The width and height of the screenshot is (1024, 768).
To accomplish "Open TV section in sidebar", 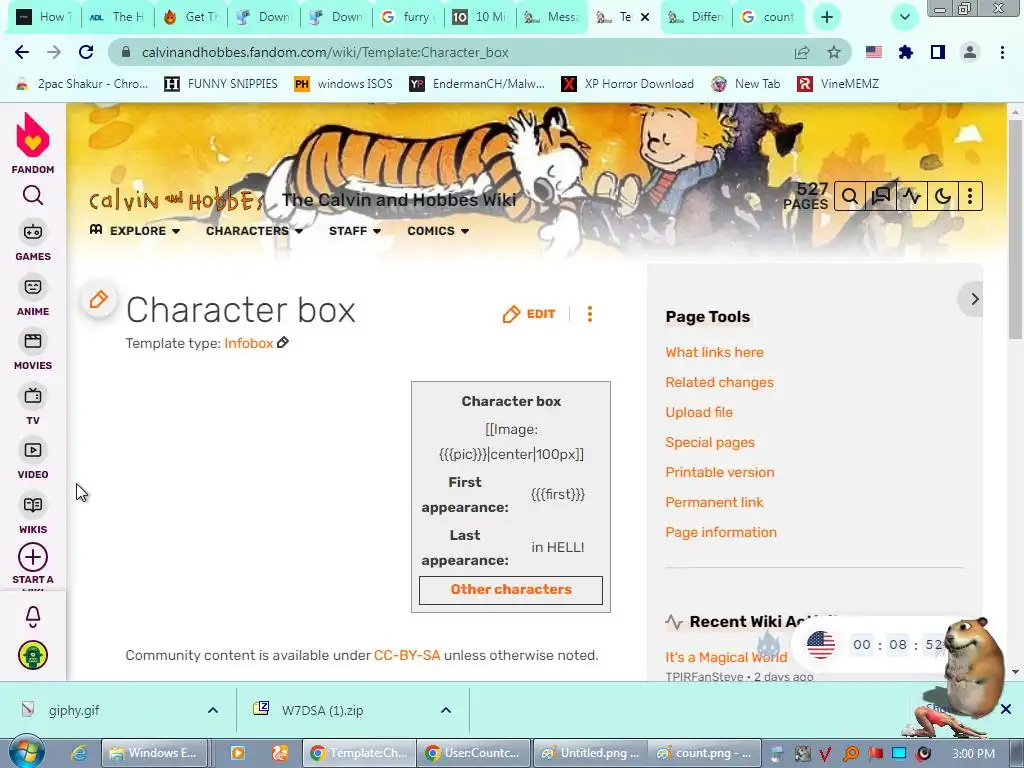I will coord(33,406).
